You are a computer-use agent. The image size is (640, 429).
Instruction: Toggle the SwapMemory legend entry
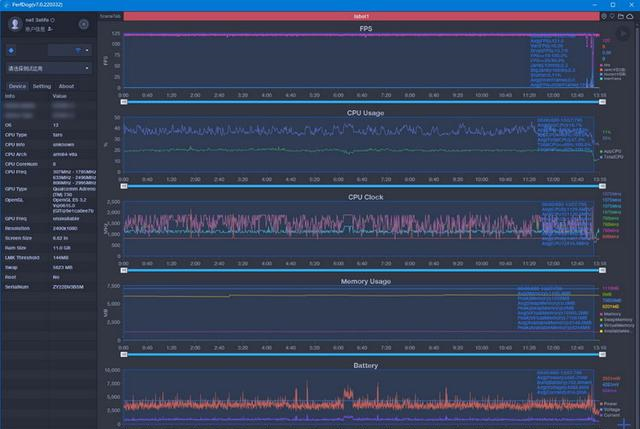click(616, 320)
